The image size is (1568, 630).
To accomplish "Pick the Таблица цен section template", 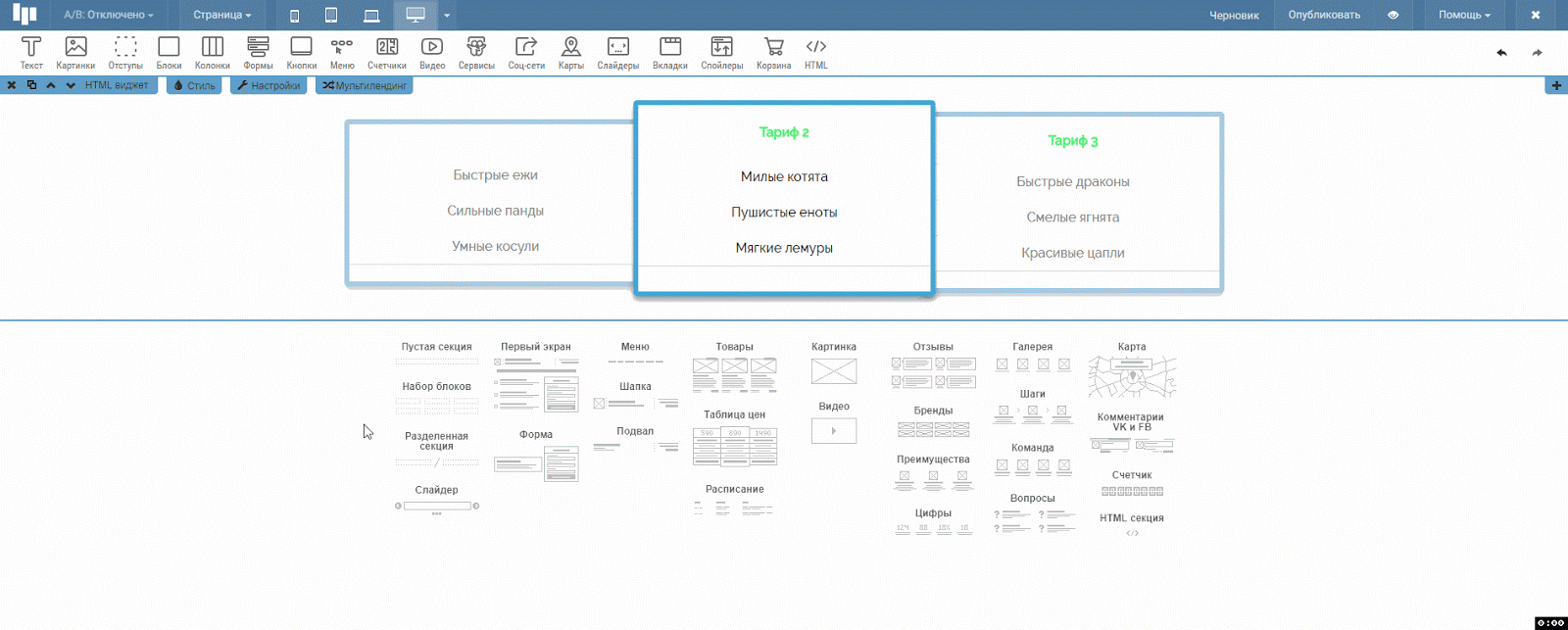I will tap(734, 439).
